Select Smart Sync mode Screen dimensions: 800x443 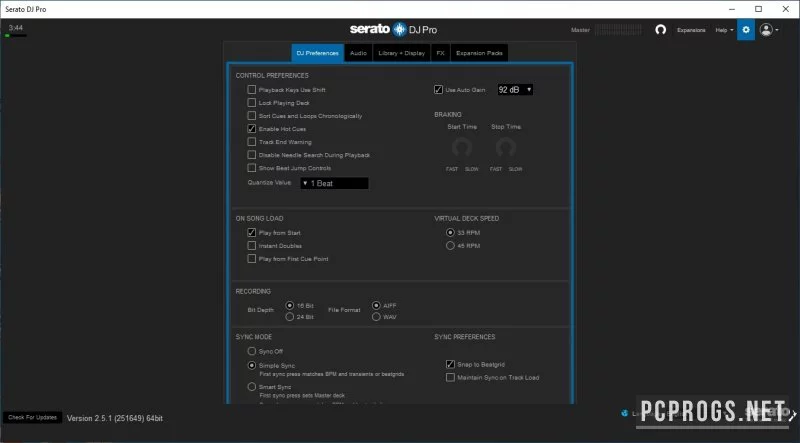[x=252, y=387]
